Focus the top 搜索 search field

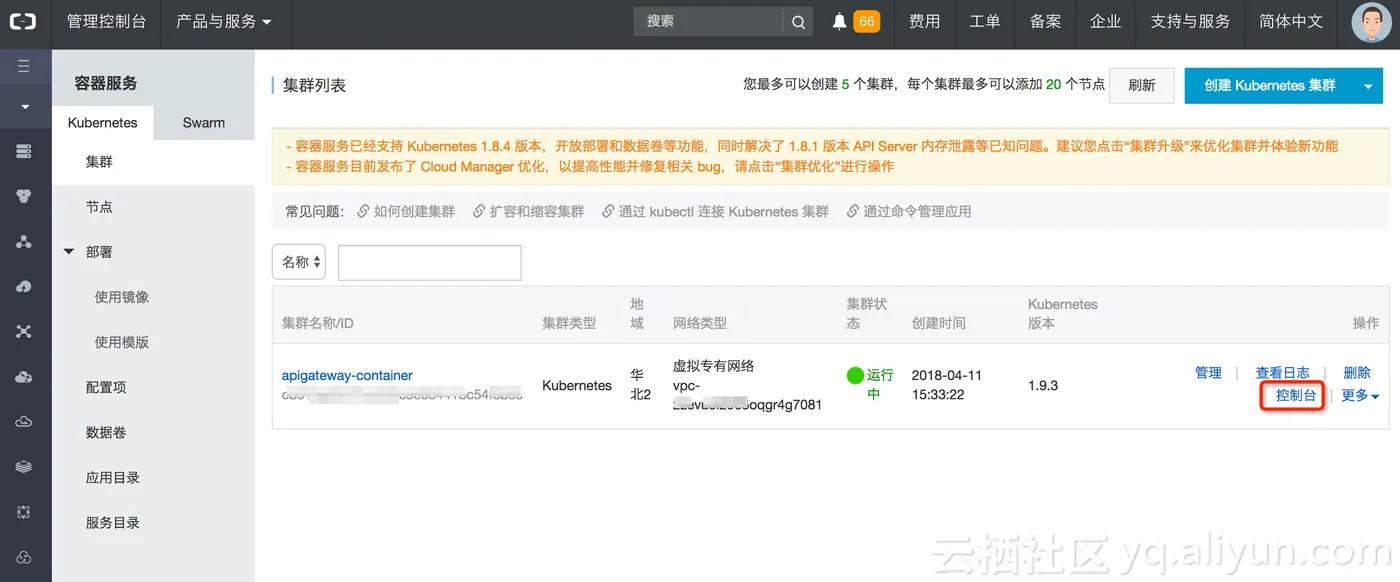[709, 22]
